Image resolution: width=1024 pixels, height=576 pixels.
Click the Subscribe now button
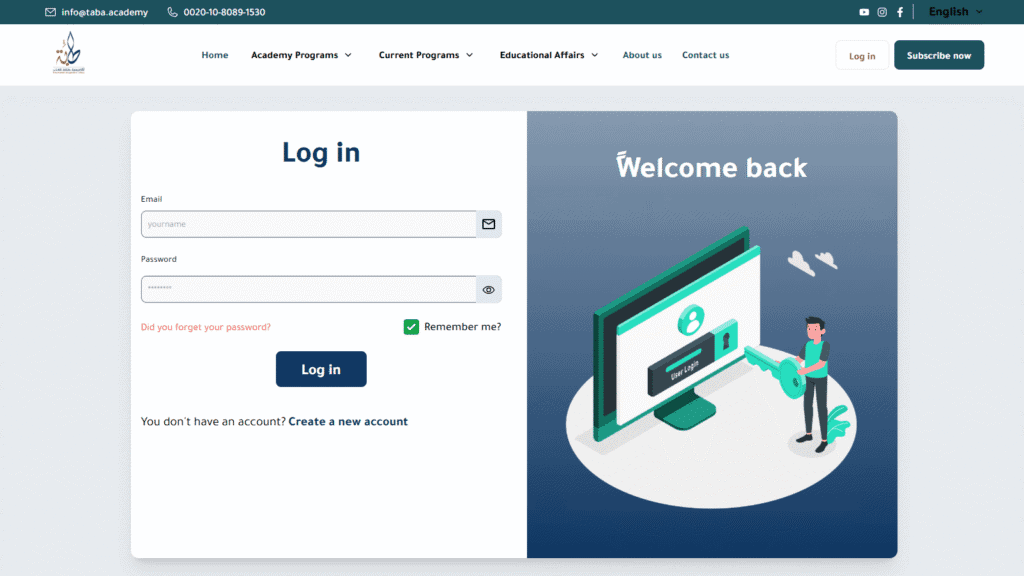[x=938, y=56]
